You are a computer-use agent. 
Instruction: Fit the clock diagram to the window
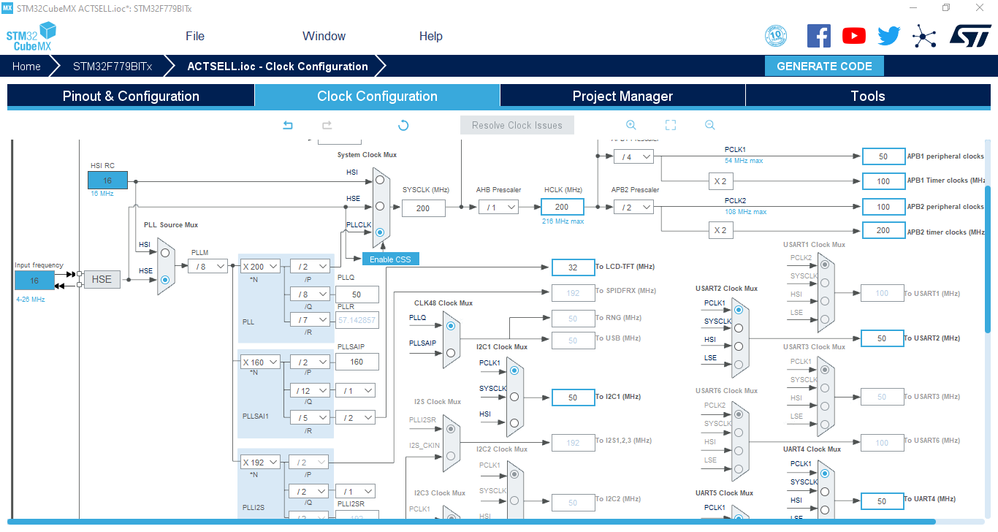pos(671,125)
